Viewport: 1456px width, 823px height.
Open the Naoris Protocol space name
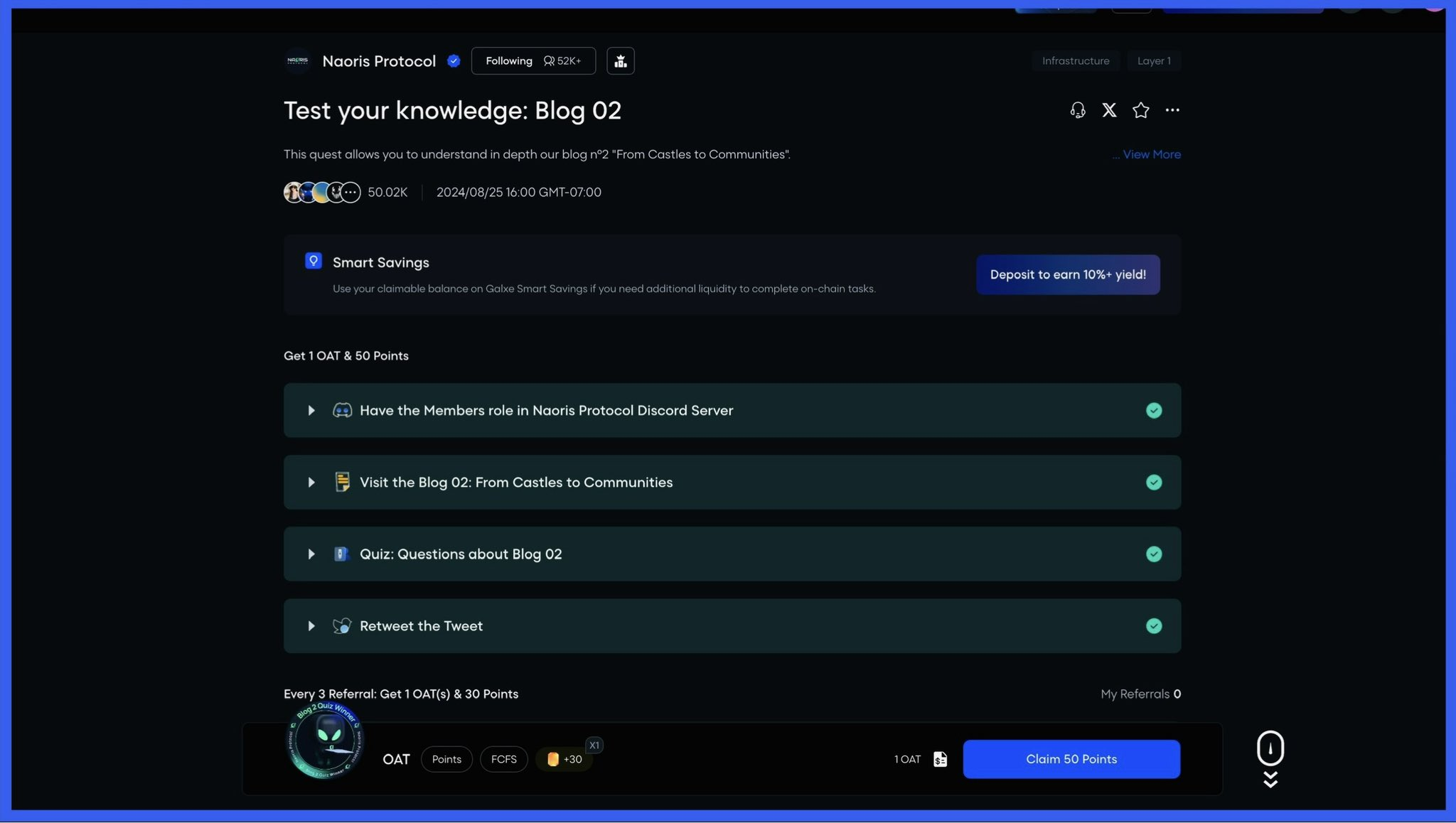point(379,61)
